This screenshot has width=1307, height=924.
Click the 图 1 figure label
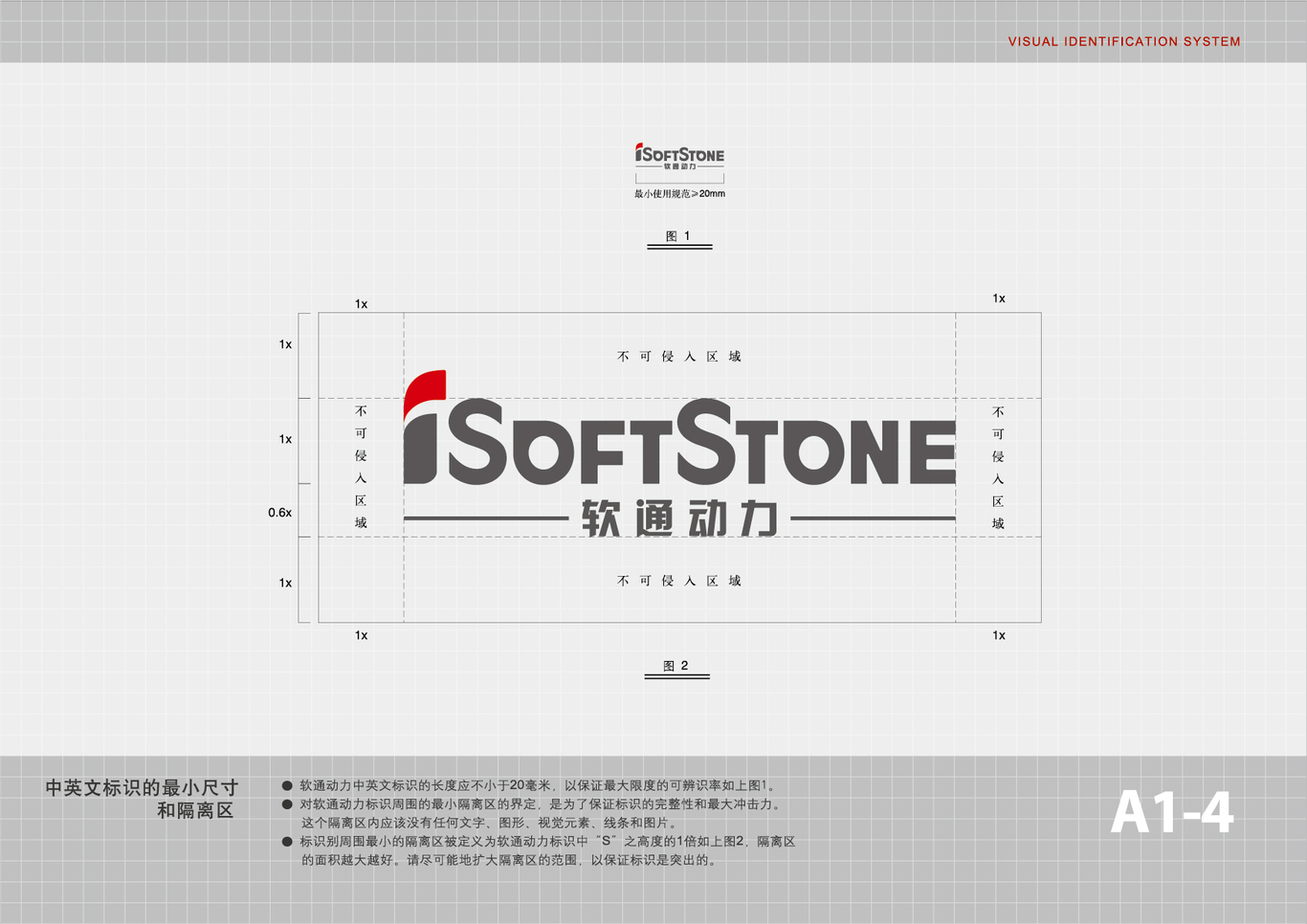pos(678,236)
